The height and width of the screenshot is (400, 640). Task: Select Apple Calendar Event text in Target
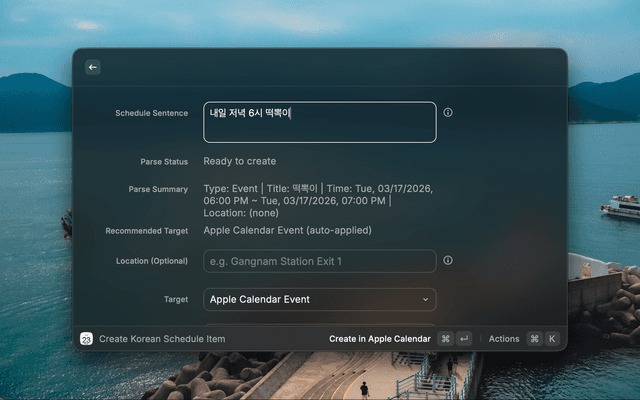pyautogui.click(x=260, y=299)
